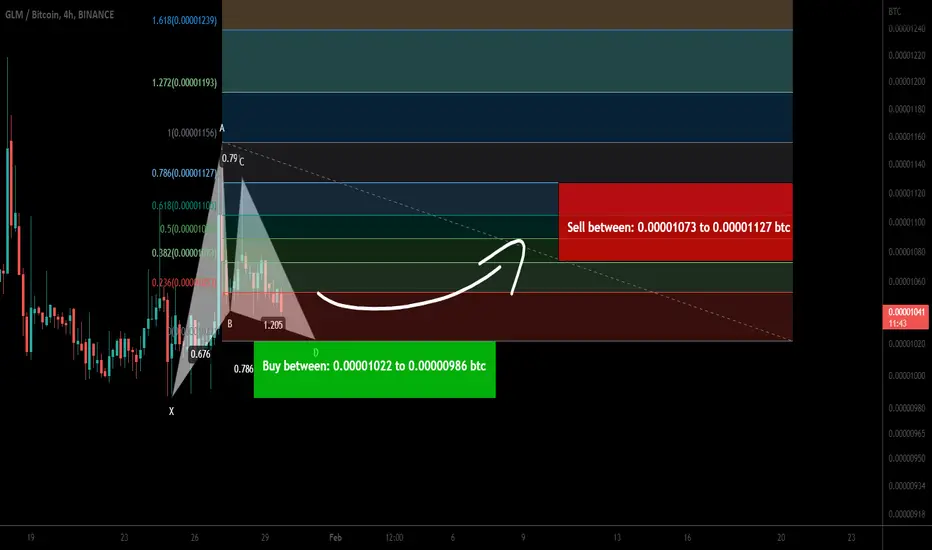
Task: Select harmonic pattern point B label
Action: pos(230,323)
